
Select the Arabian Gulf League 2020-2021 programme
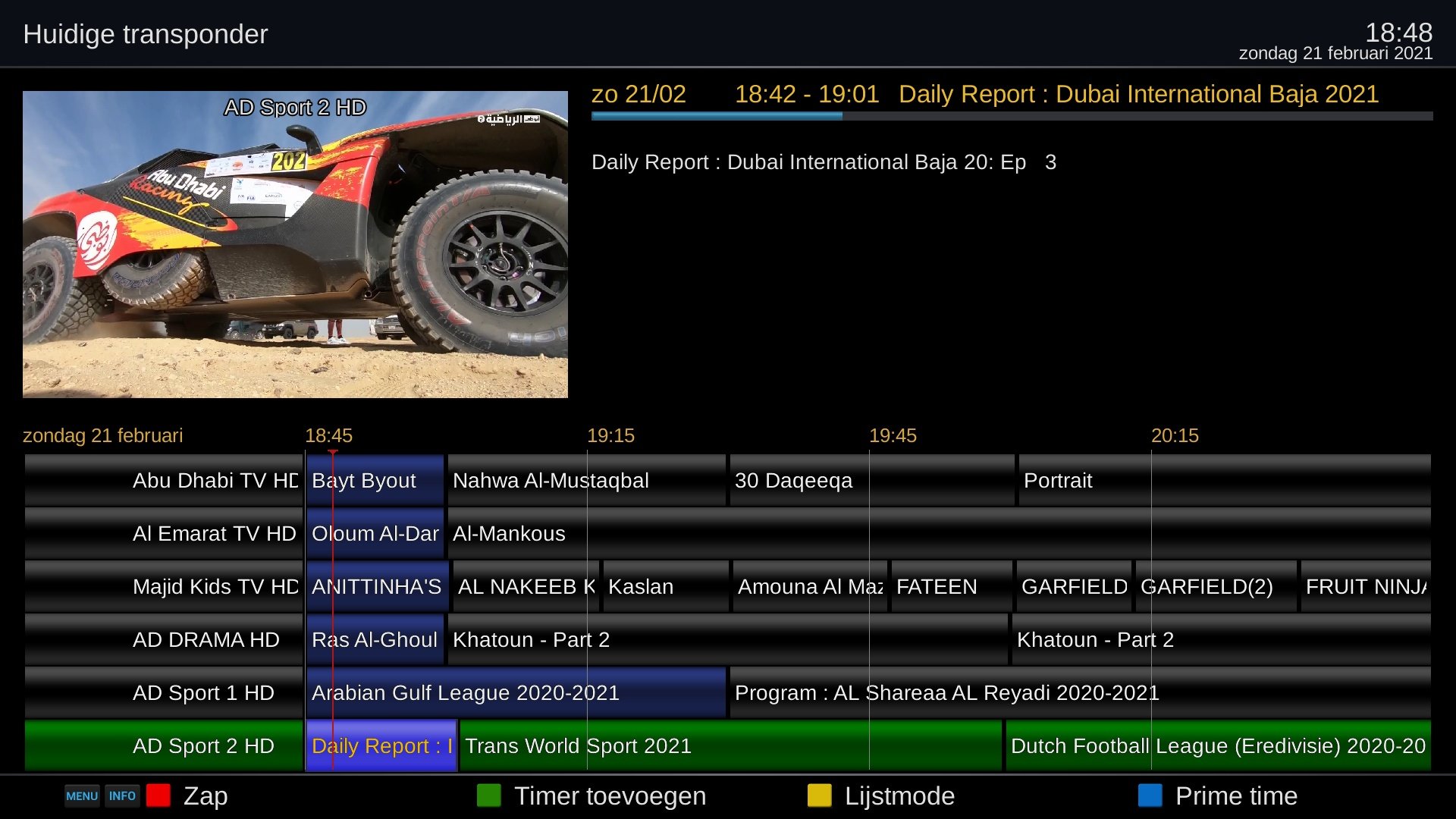(x=516, y=692)
